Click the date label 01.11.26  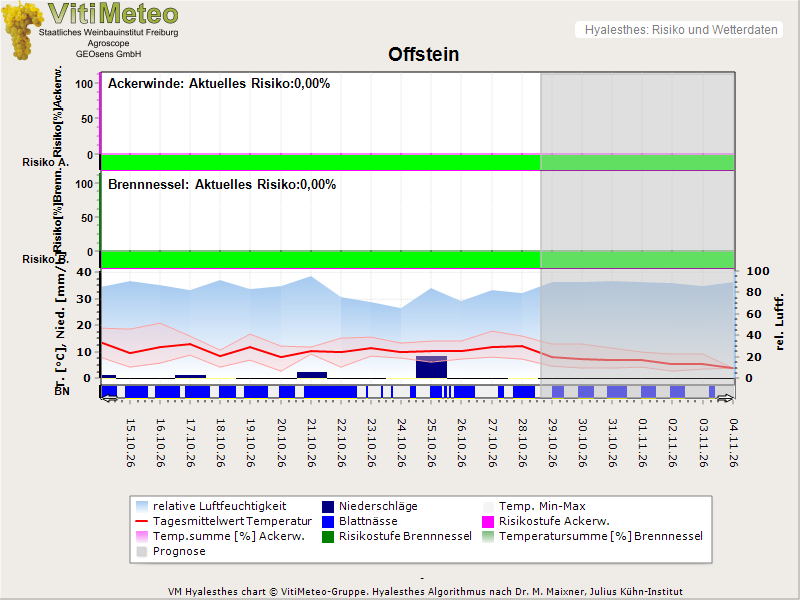click(x=643, y=443)
